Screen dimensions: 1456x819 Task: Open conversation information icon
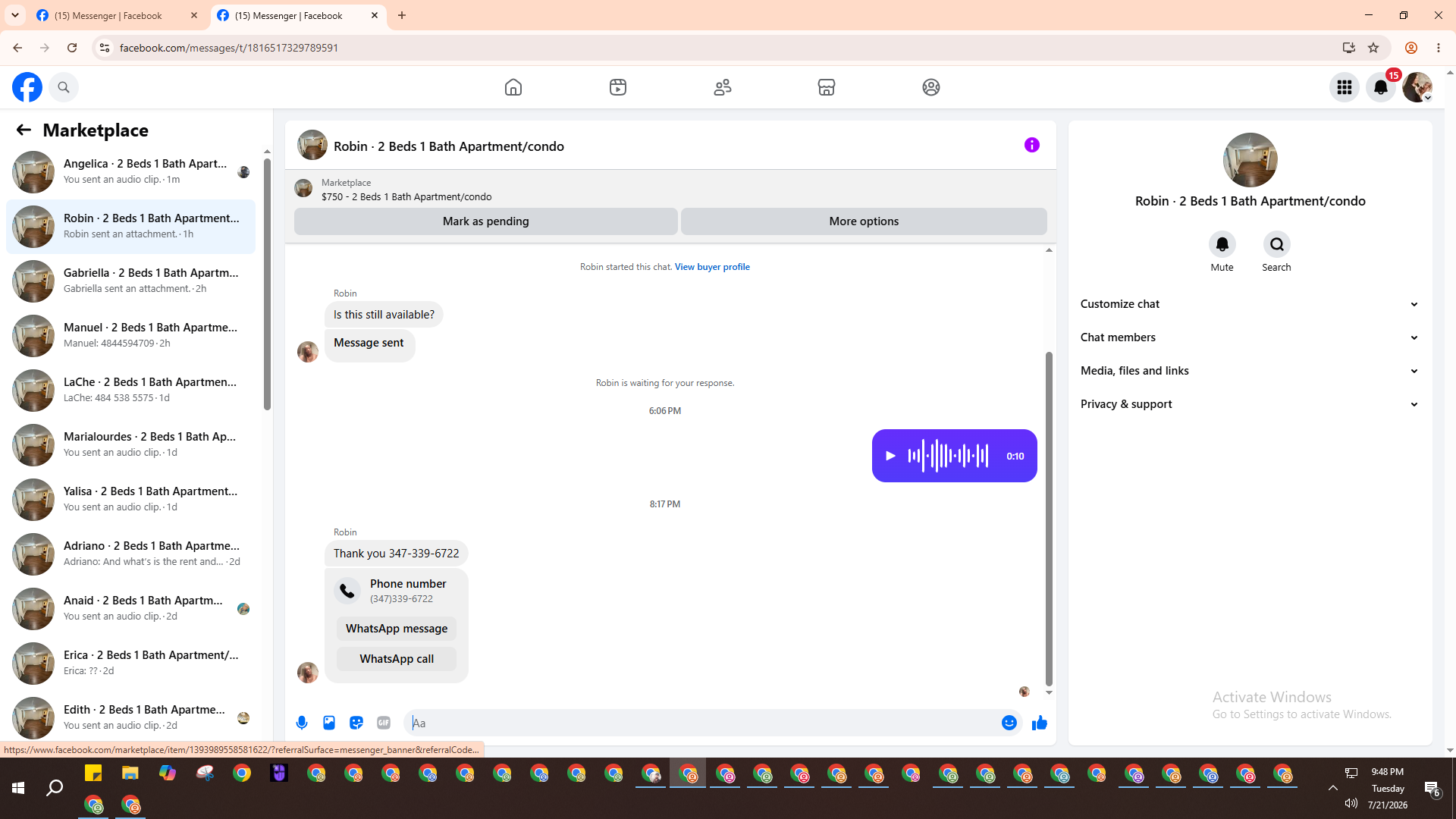pos(1032,145)
